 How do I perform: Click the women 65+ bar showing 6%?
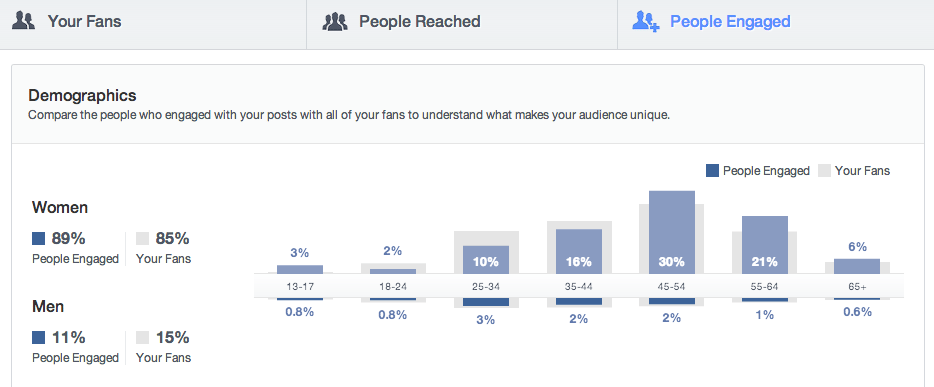(857, 266)
